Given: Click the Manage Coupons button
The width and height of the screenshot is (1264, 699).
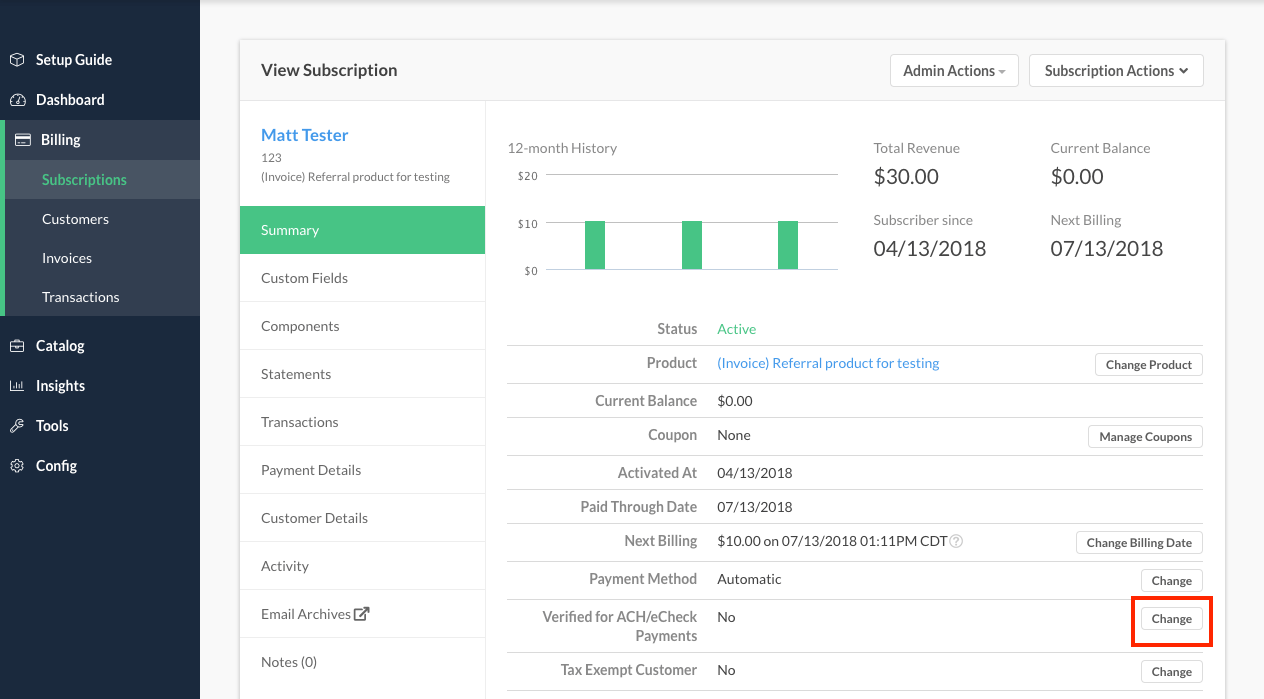Looking at the screenshot, I should coord(1146,437).
